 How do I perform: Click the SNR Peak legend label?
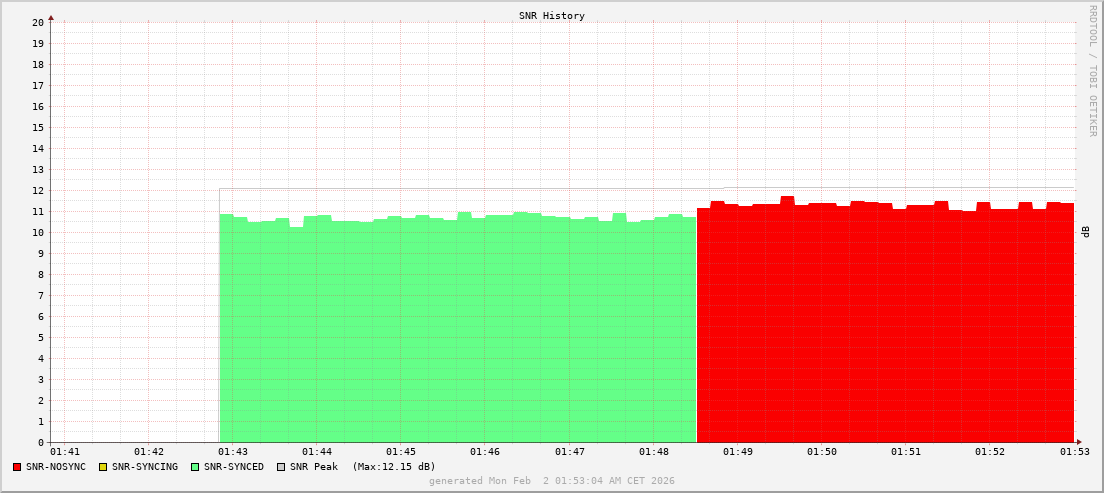point(313,467)
